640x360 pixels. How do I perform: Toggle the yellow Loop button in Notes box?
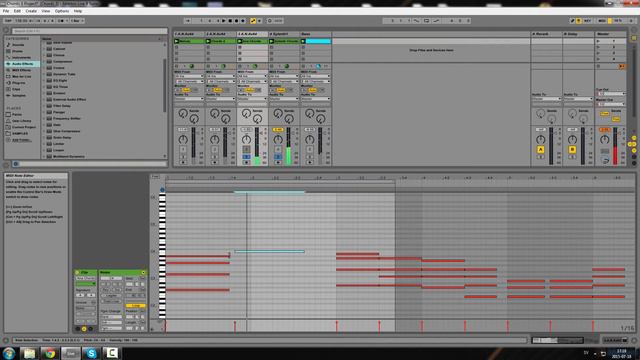pyautogui.click(x=135, y=305)
